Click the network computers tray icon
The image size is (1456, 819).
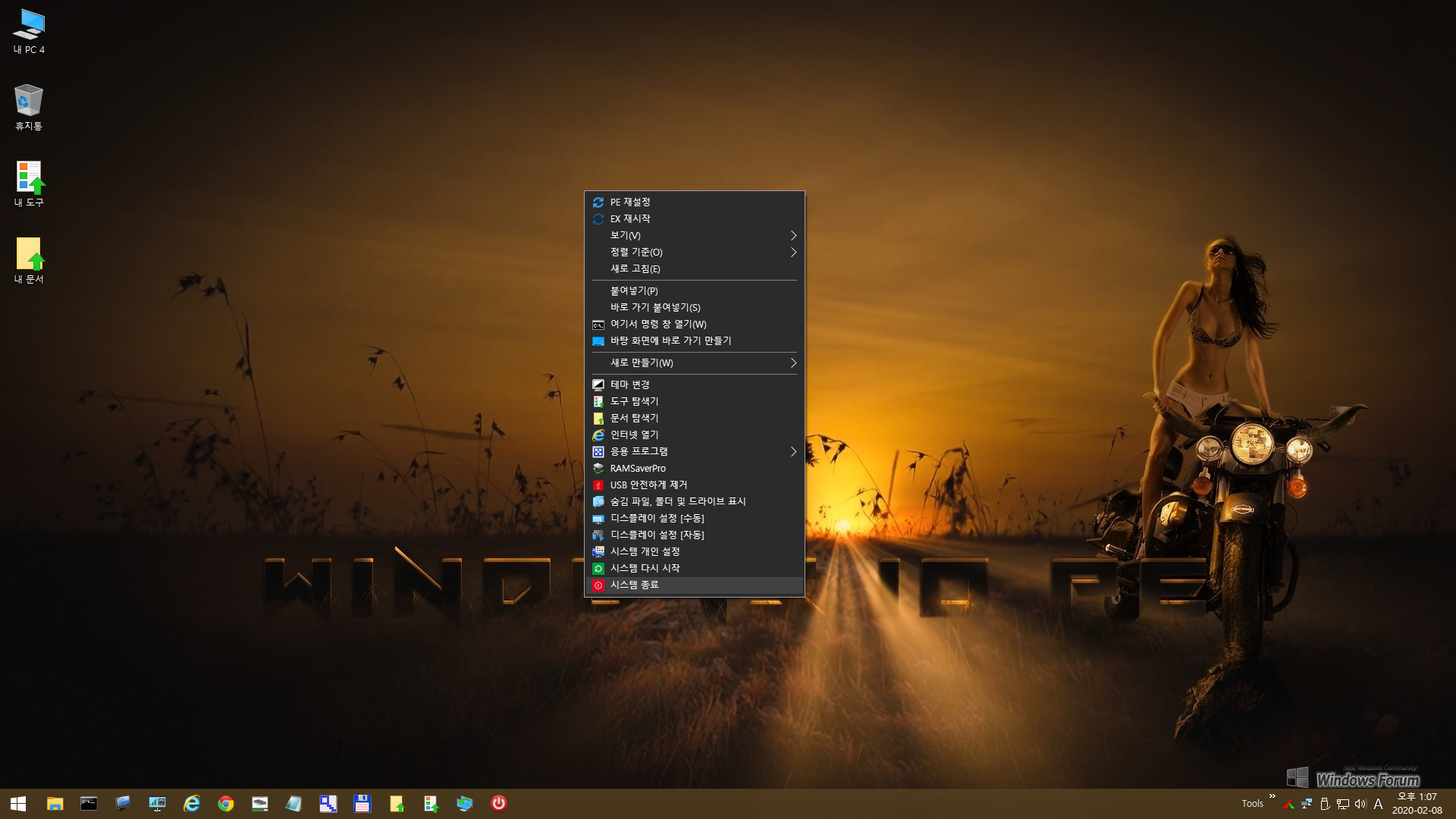coord(1306,804)
